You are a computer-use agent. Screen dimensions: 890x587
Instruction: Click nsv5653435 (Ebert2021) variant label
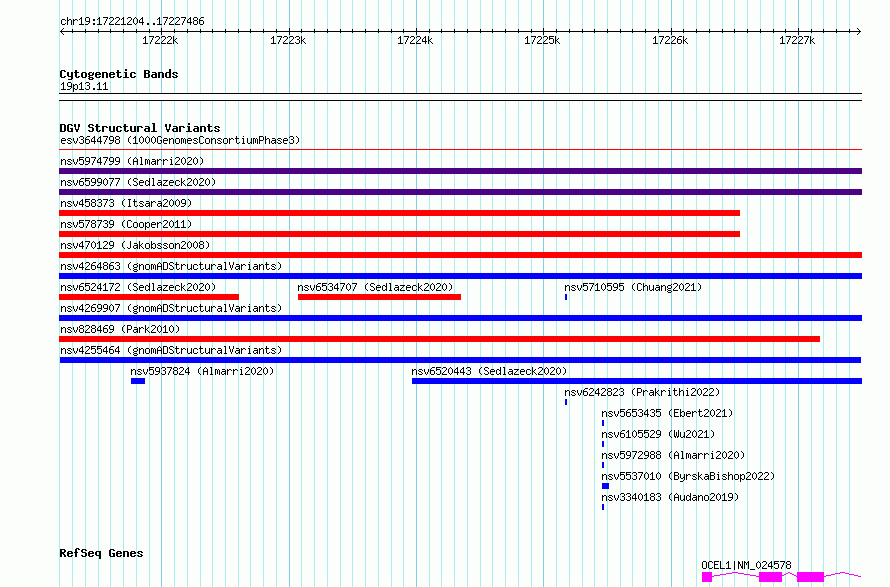click(x=667, y=413)
